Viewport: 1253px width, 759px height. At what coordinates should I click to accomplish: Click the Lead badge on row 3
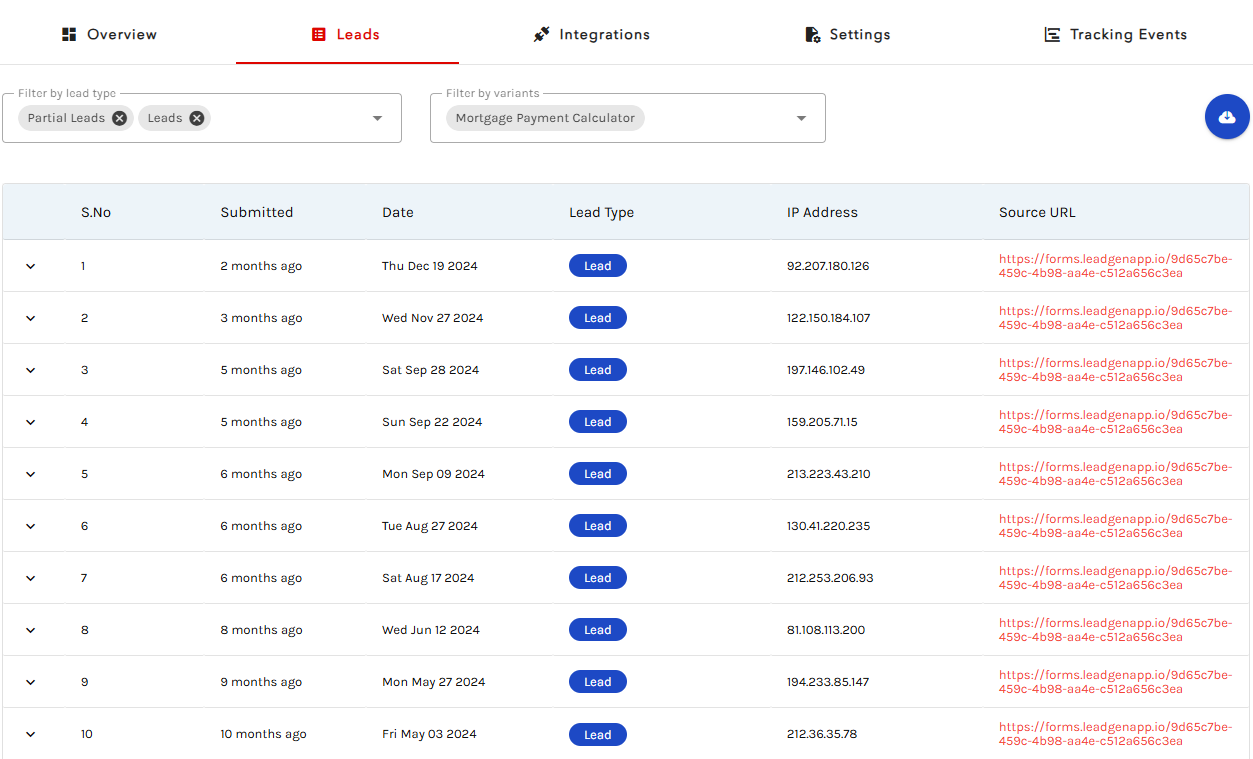597,369
